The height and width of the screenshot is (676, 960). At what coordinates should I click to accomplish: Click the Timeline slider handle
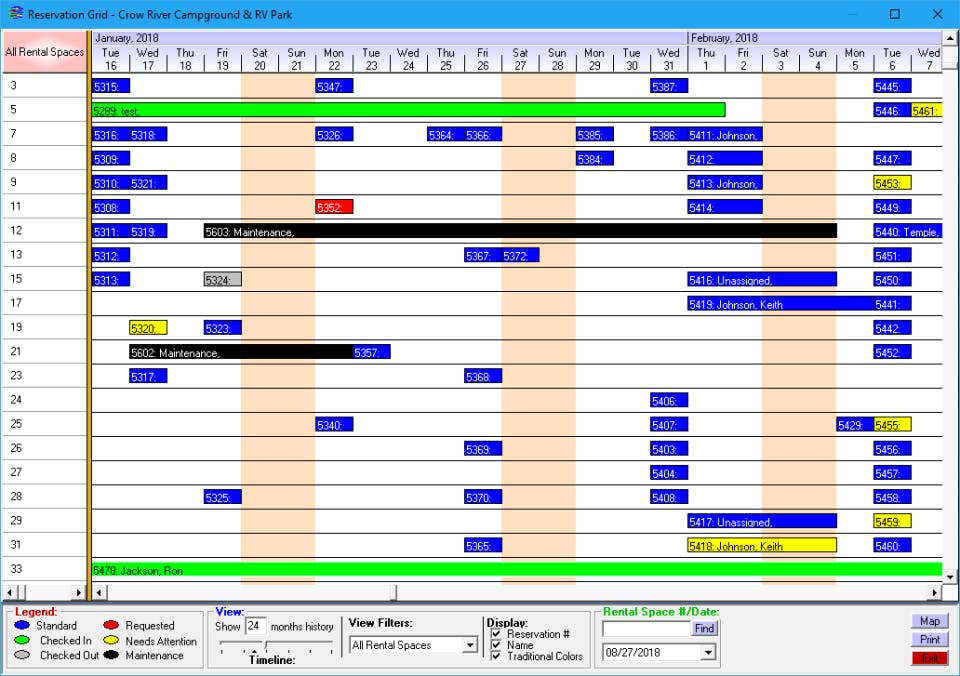click(x=265, y=645)
